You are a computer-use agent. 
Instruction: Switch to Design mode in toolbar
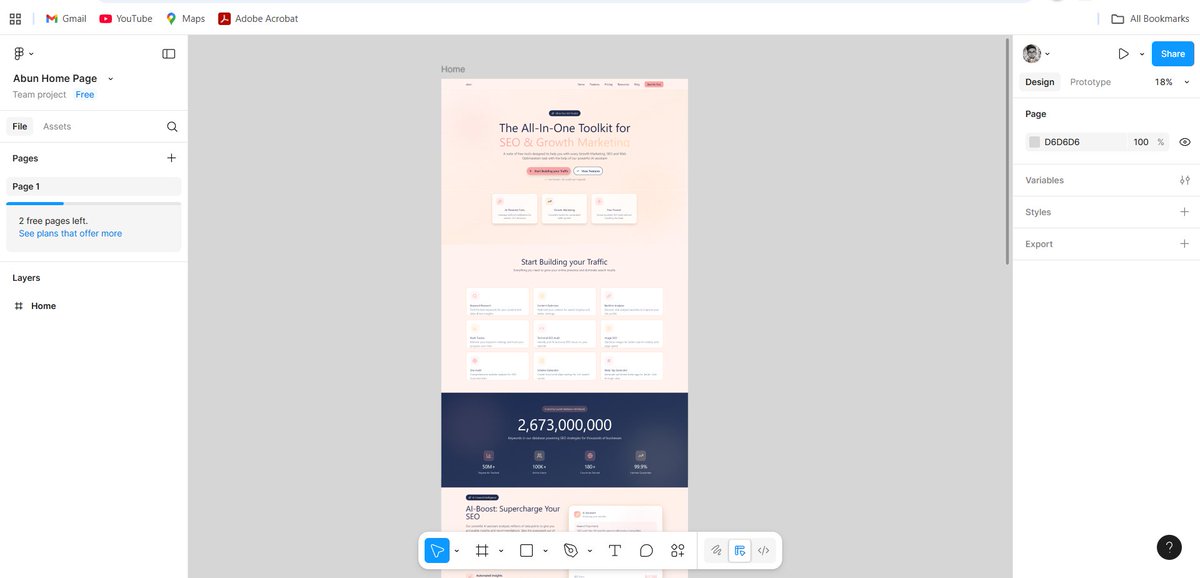(740, 550)
